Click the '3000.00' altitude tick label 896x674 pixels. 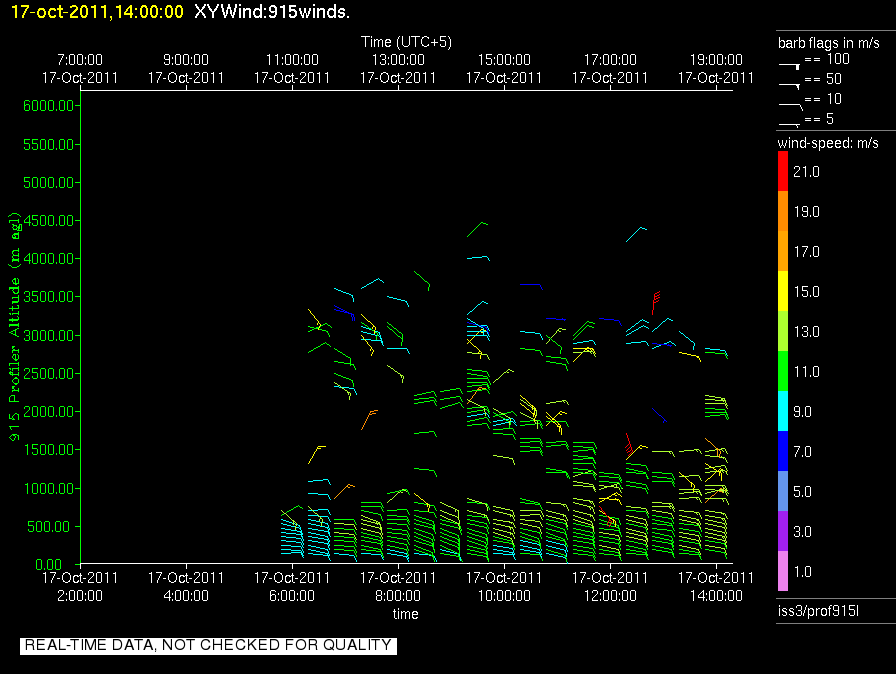click(x=49, y=335)
